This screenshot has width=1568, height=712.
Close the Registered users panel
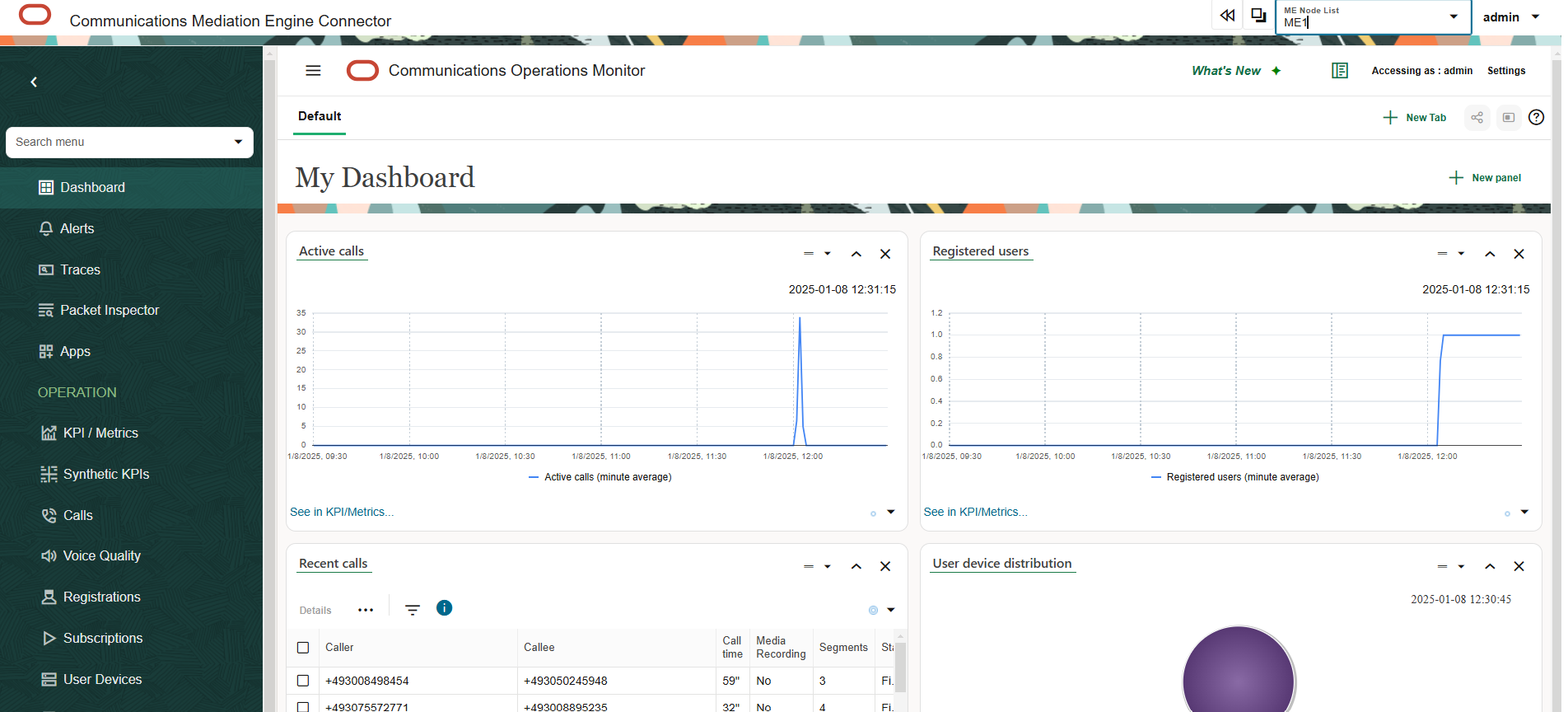pyautogui.click(x=1519, y=254)
